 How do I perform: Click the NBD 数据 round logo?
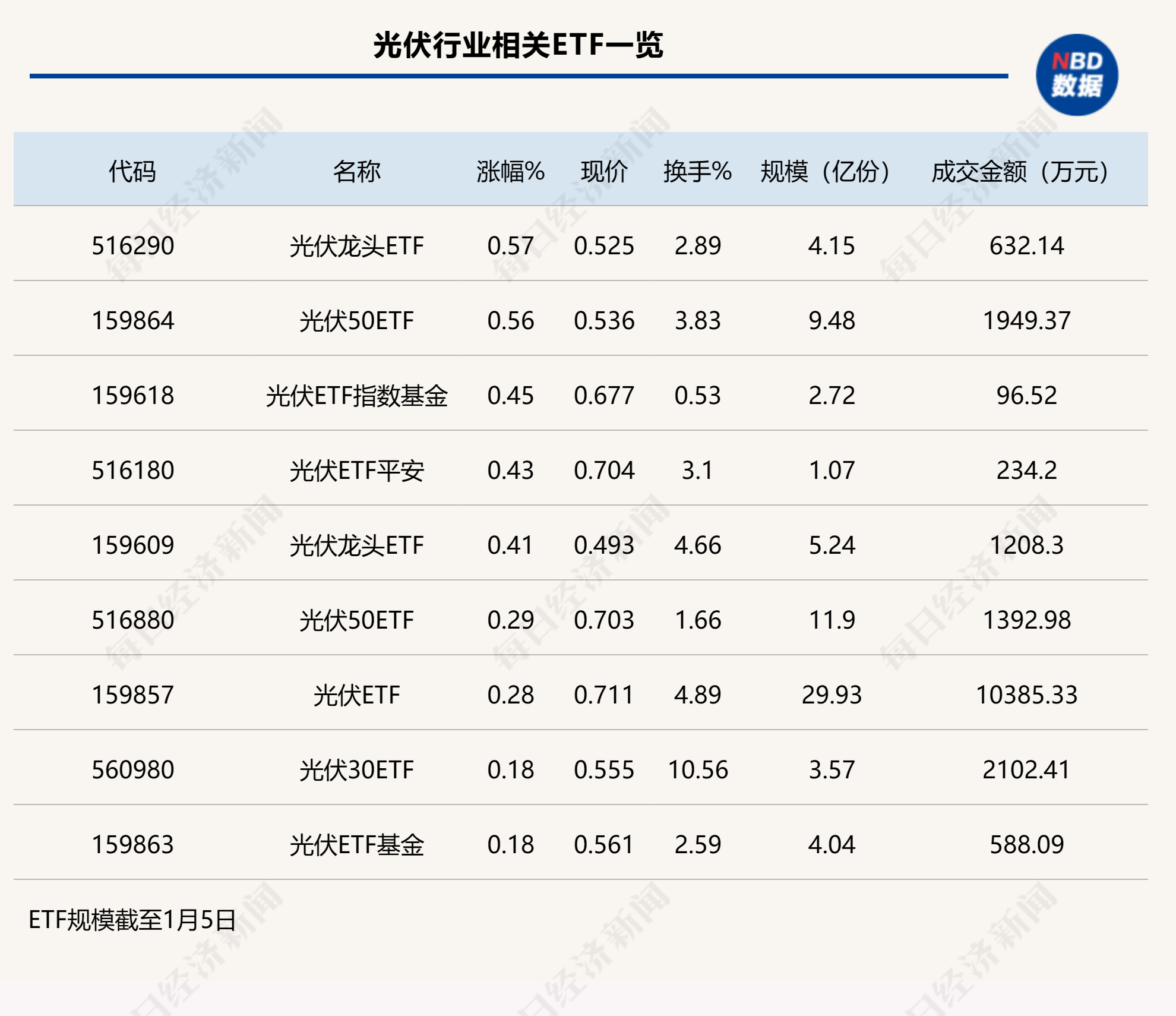(x=1076, y=75)
